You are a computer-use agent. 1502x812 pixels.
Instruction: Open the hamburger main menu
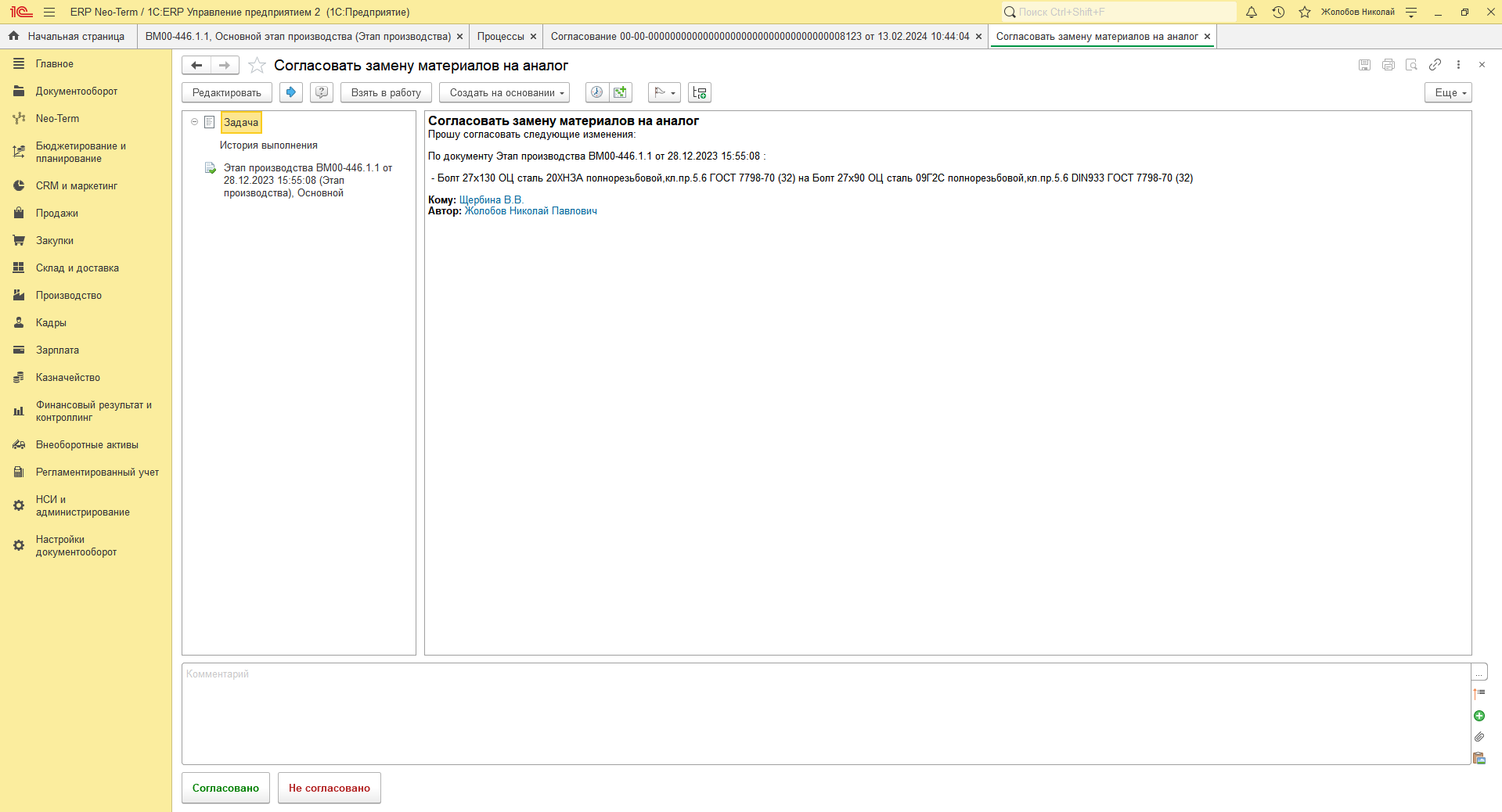pos(49,12)
